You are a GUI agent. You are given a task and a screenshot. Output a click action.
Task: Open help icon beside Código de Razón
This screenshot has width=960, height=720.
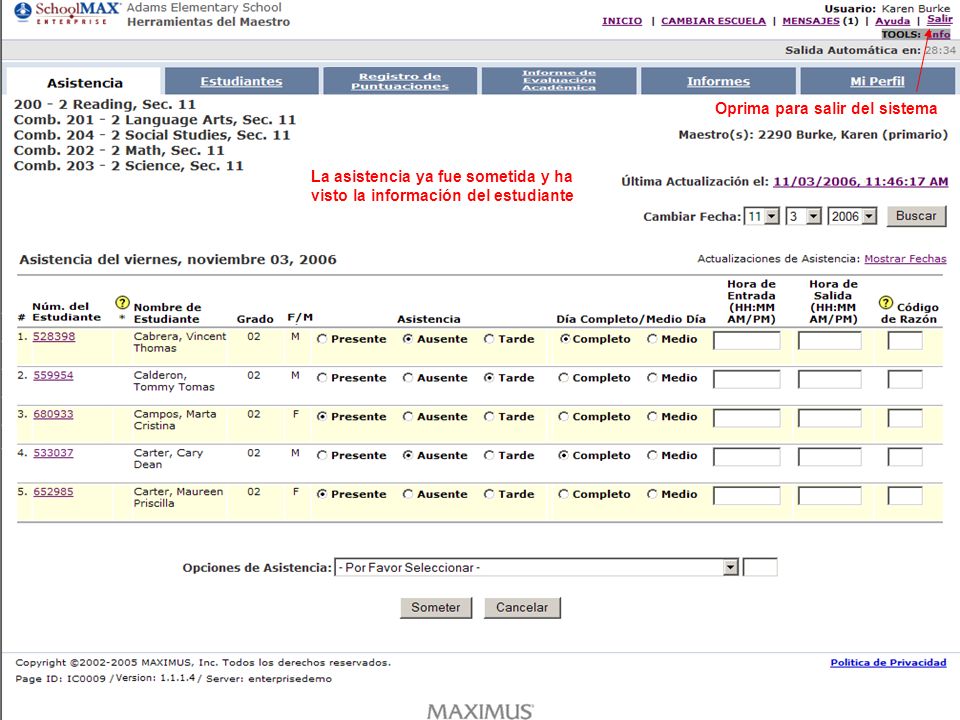(885, 302)
